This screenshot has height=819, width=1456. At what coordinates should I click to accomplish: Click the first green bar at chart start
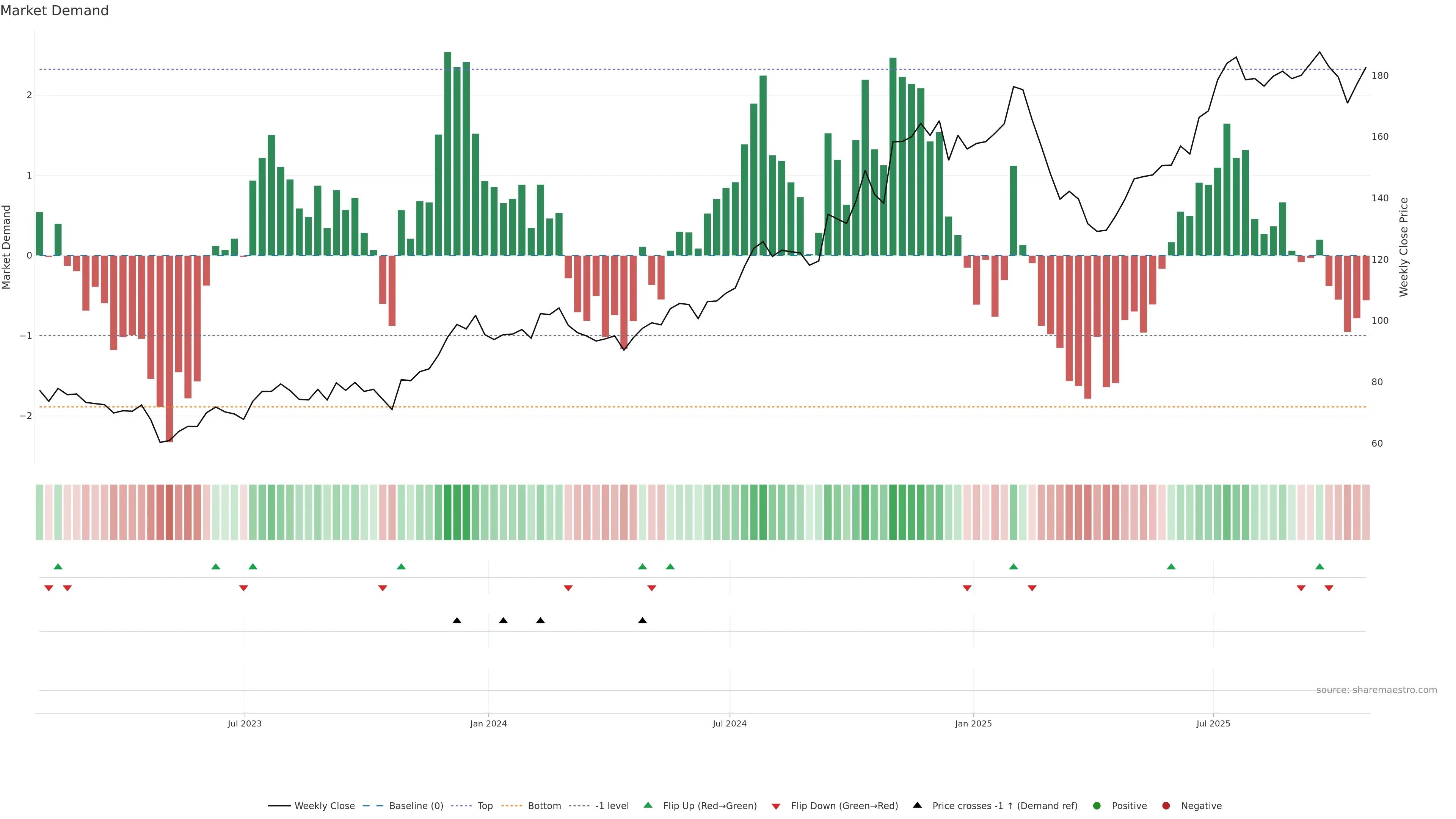39,234
